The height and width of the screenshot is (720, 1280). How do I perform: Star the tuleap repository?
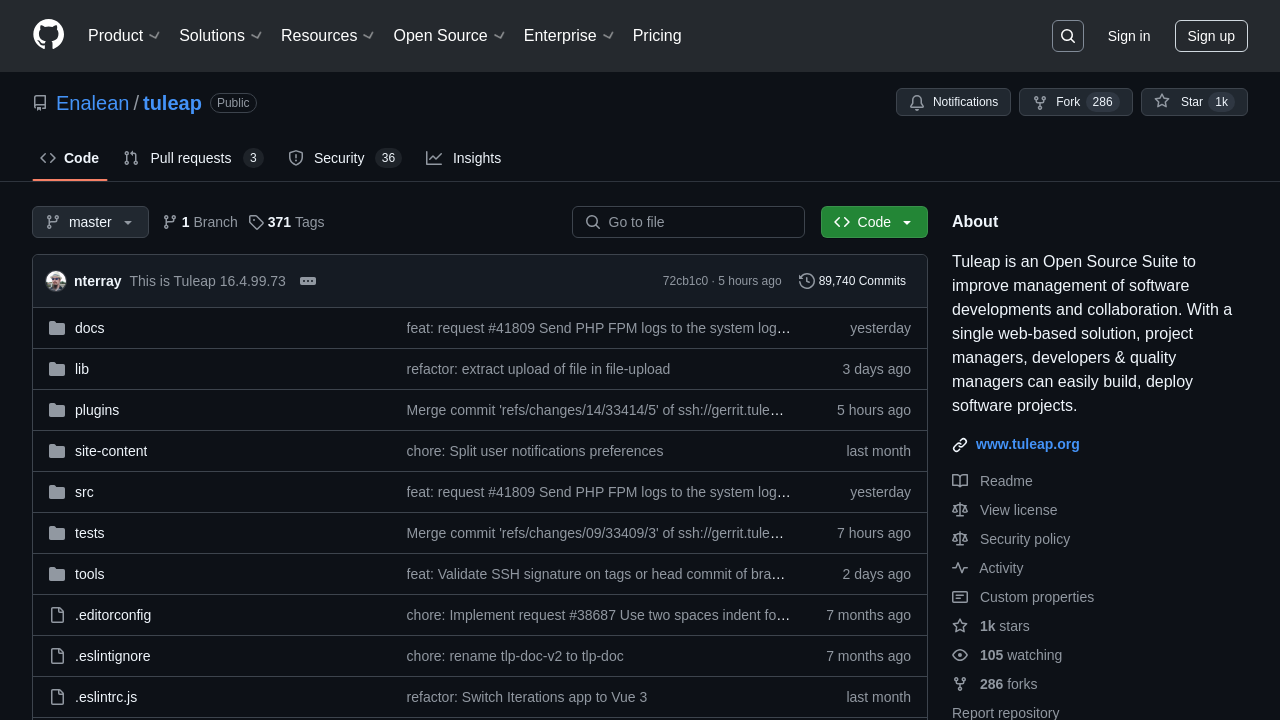1194,102
